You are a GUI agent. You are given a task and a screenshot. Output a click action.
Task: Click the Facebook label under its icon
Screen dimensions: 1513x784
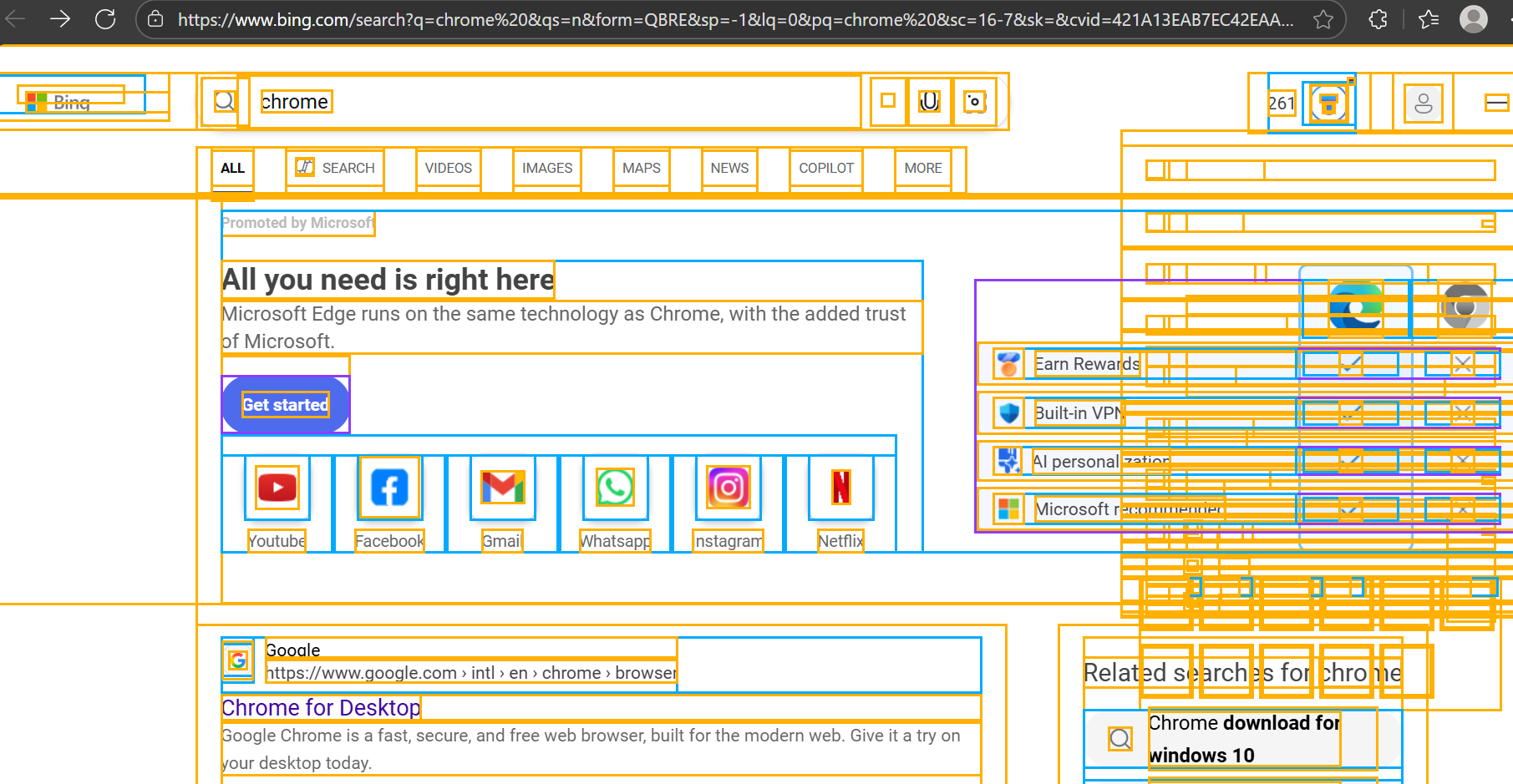click(389, 541)
